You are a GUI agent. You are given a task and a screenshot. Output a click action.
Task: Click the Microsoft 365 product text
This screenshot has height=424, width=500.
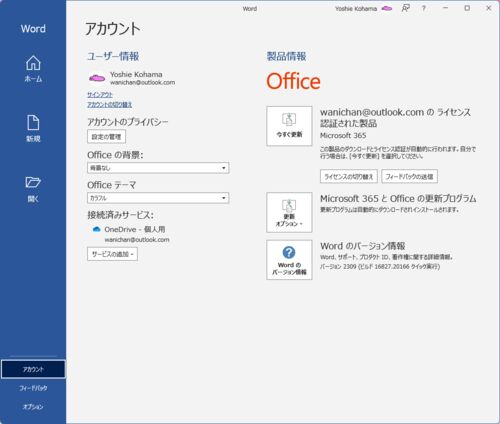pyautogui.click(x=343, y=135)
